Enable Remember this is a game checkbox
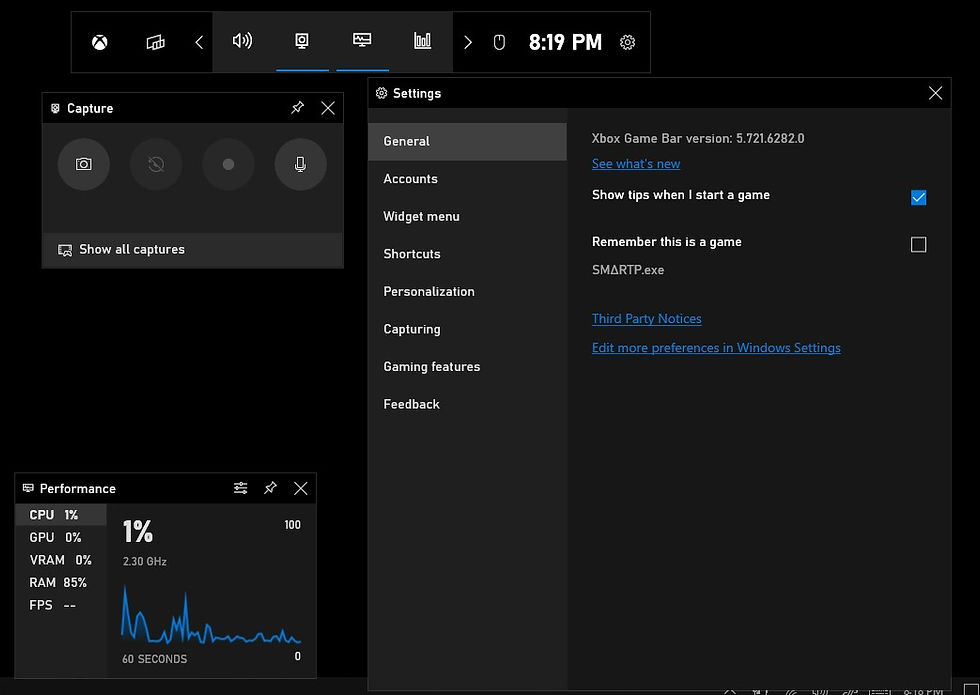 (919, 244)
